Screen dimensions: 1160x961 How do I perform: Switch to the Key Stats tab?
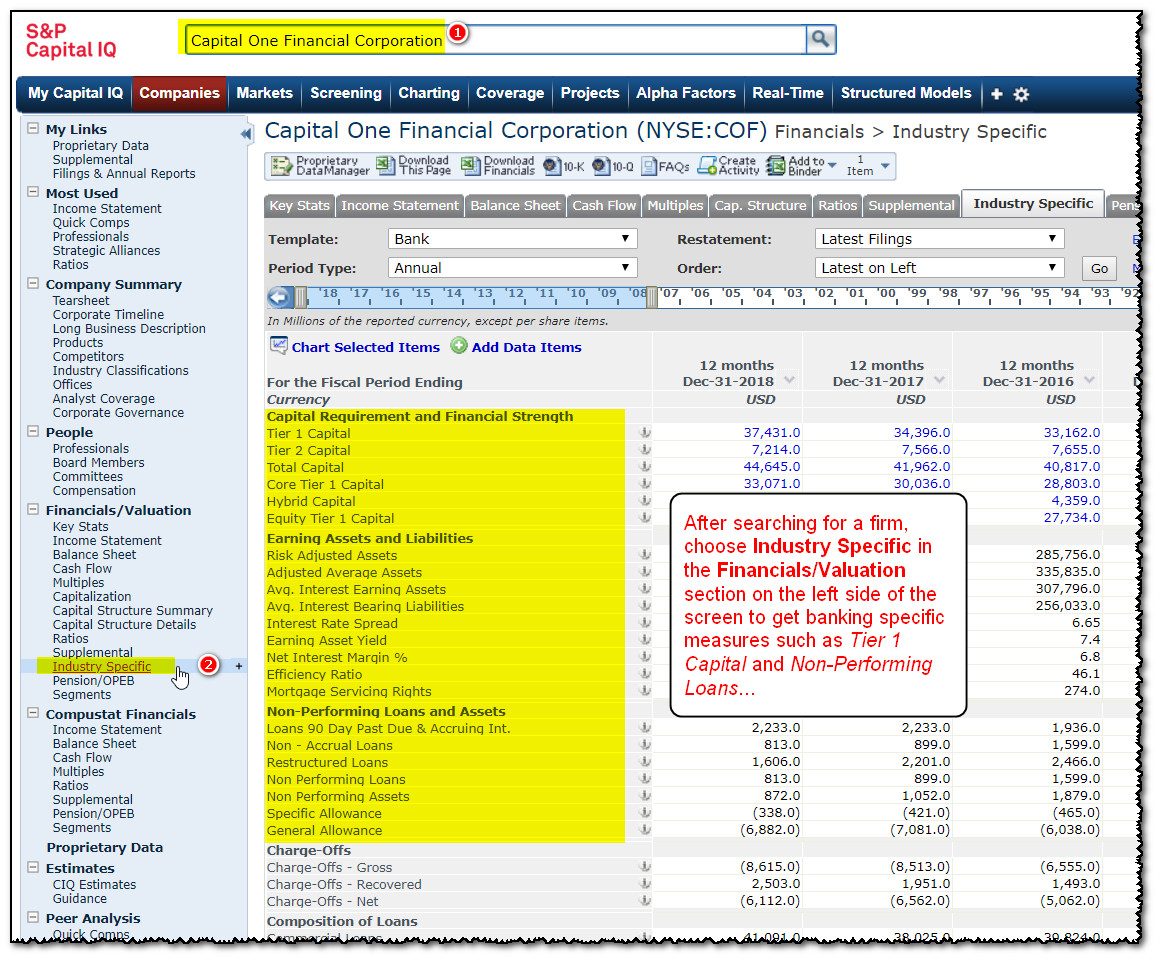pos(300,206)
